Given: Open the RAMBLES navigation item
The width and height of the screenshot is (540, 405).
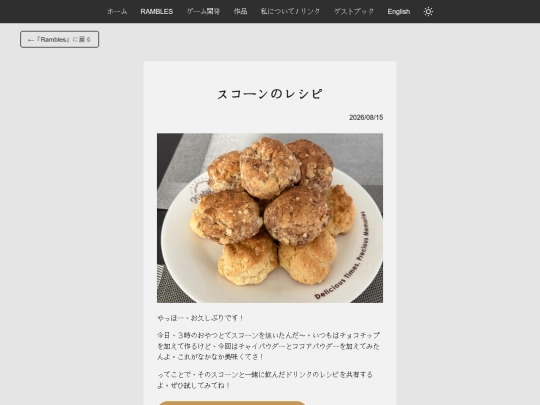Looking at the screenshot, I should 157,12.
